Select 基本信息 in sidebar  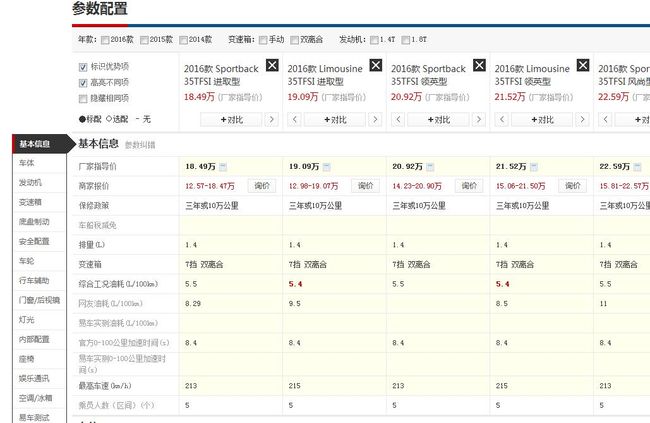[39, 144]
